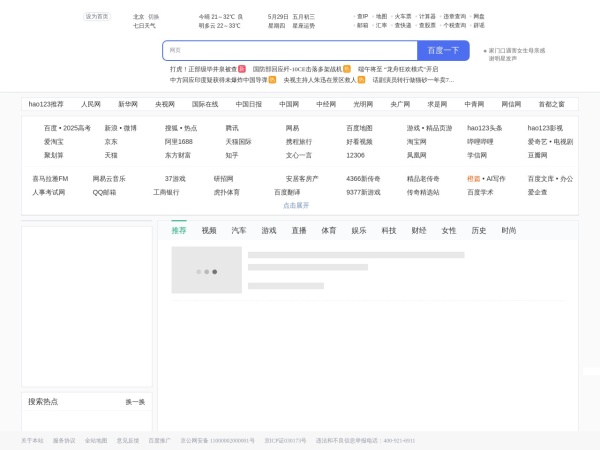Screen dimensions: 600x450
Task: Switch to the 游戏 feed tab
Action: [269, 230]
